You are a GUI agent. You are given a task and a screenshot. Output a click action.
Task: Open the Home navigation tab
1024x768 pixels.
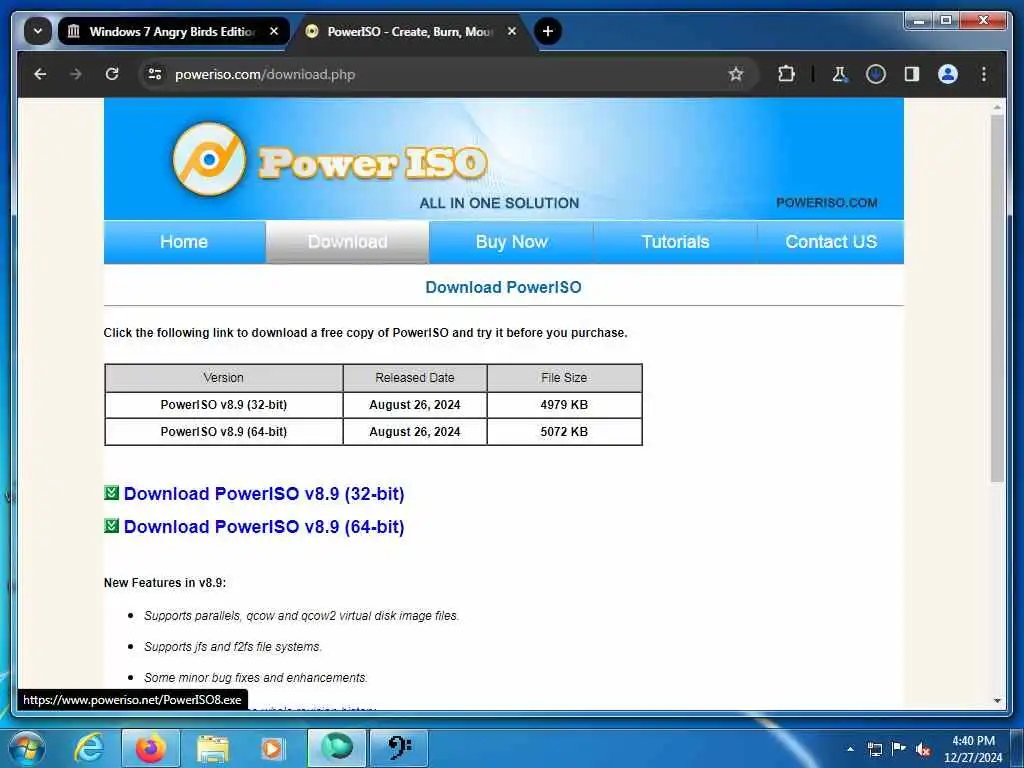184,242
